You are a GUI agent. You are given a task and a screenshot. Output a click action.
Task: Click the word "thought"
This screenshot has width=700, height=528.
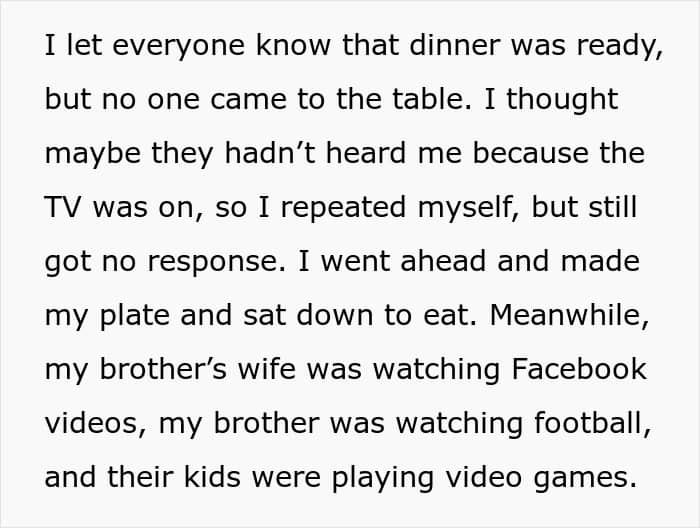[562, 100]
